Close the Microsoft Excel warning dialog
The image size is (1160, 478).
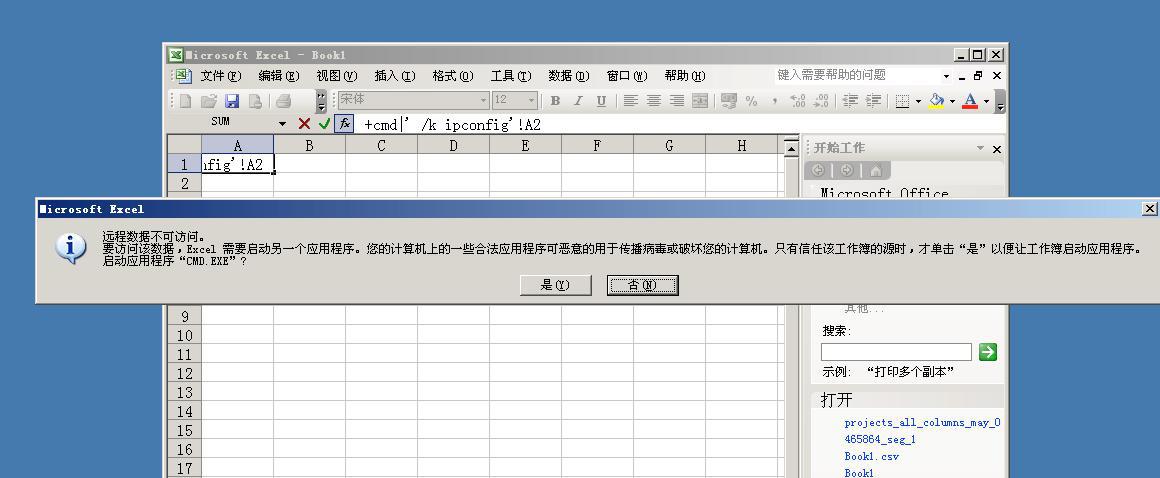pos(1149,209)
